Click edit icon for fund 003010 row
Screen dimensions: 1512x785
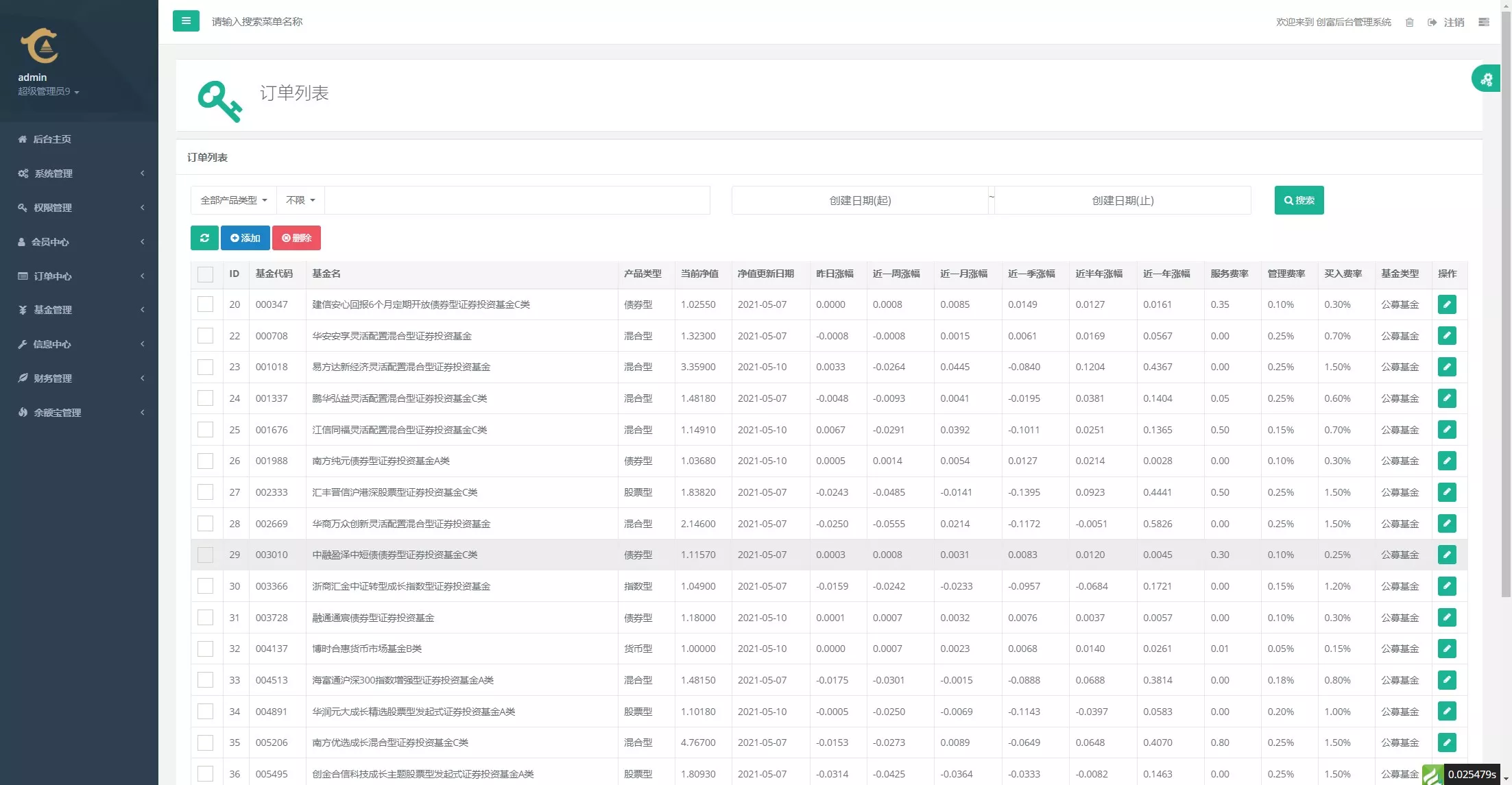[x=1447, y=555]
